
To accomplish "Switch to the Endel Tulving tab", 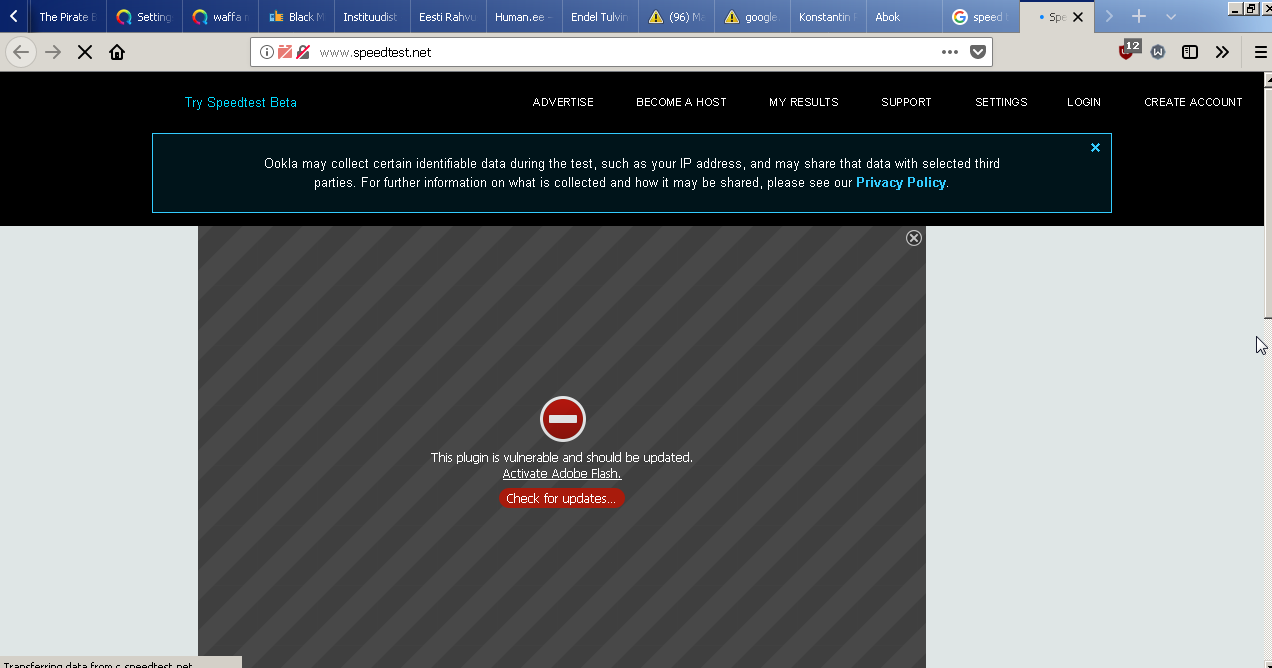I will (600, 17).
